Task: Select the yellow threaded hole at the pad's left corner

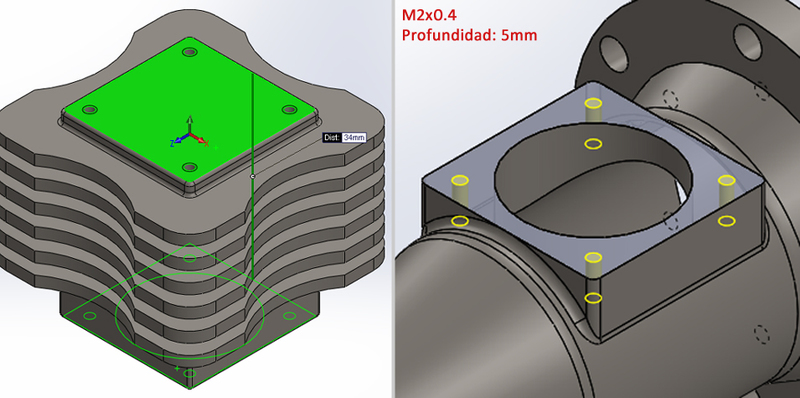Action: click(x=460, y=180)
